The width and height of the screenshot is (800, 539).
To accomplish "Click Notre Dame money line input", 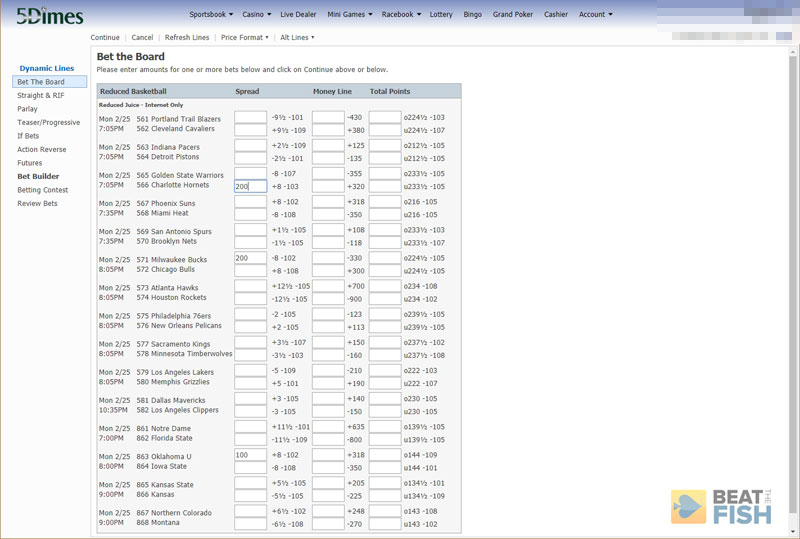I will coord(328,426).
